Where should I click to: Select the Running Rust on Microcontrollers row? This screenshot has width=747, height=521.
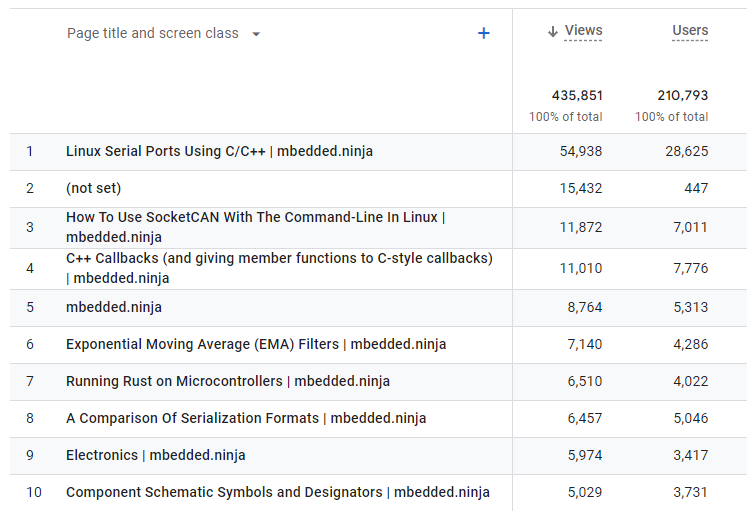pyautogui.click(x=228, y=381)
